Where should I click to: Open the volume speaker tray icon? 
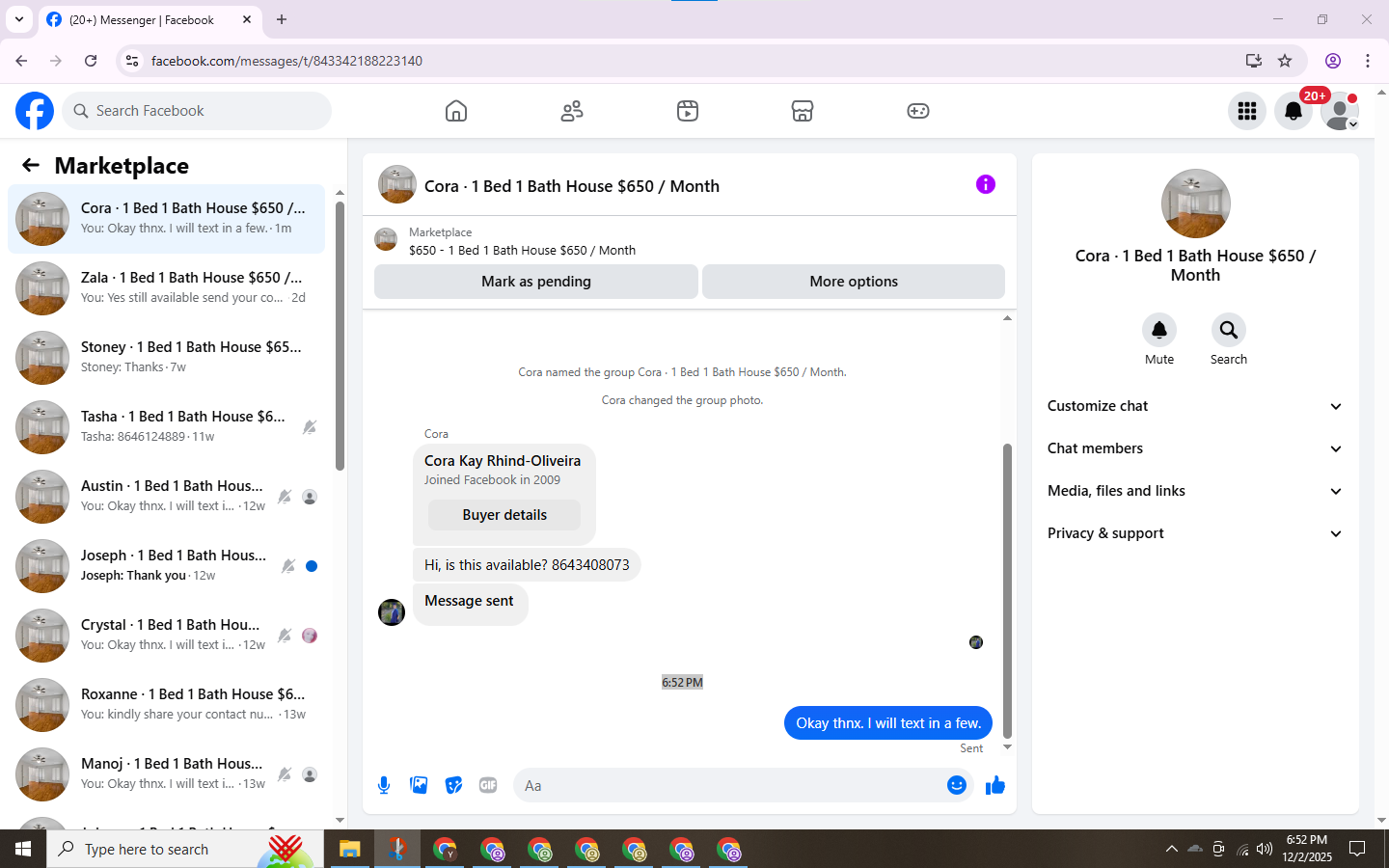(x=1265, y=849)
